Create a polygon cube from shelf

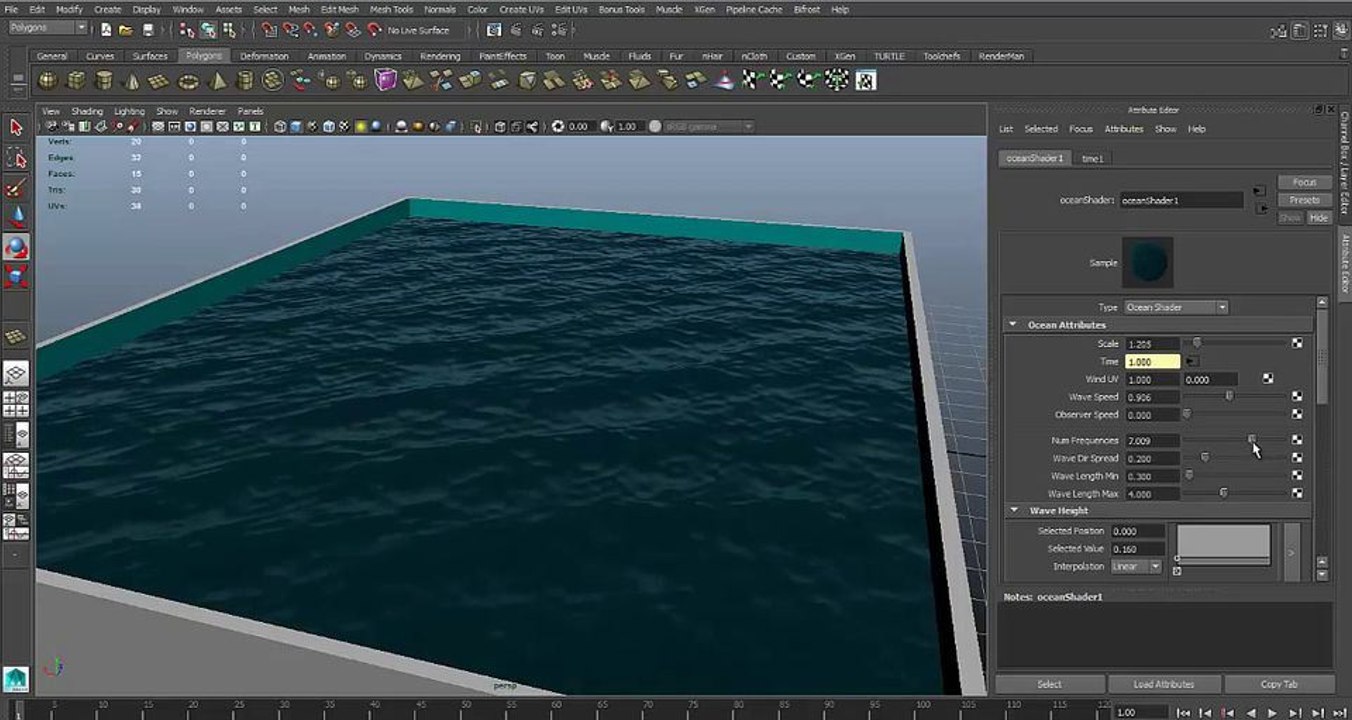coord(76,80)
